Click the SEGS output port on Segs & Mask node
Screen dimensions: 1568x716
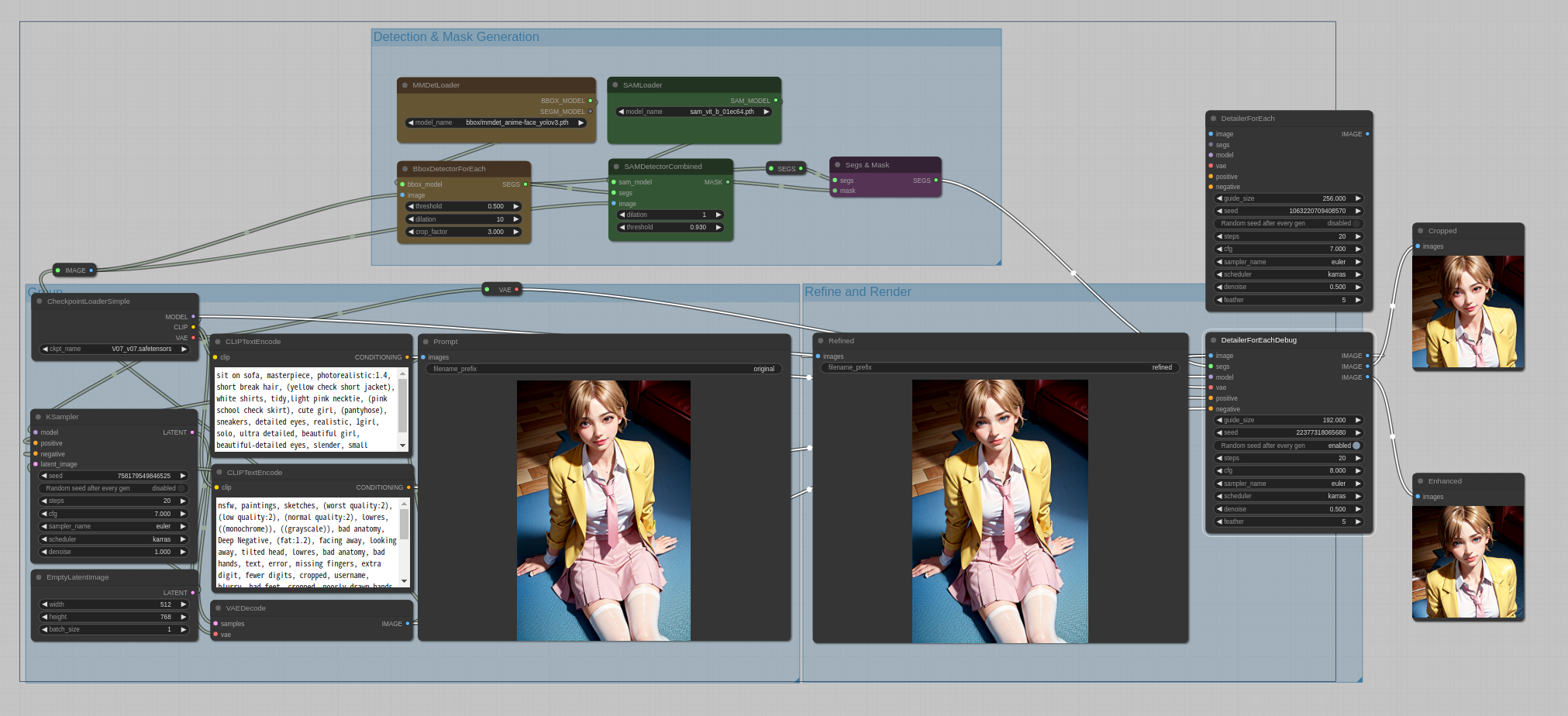click(936, 181)
